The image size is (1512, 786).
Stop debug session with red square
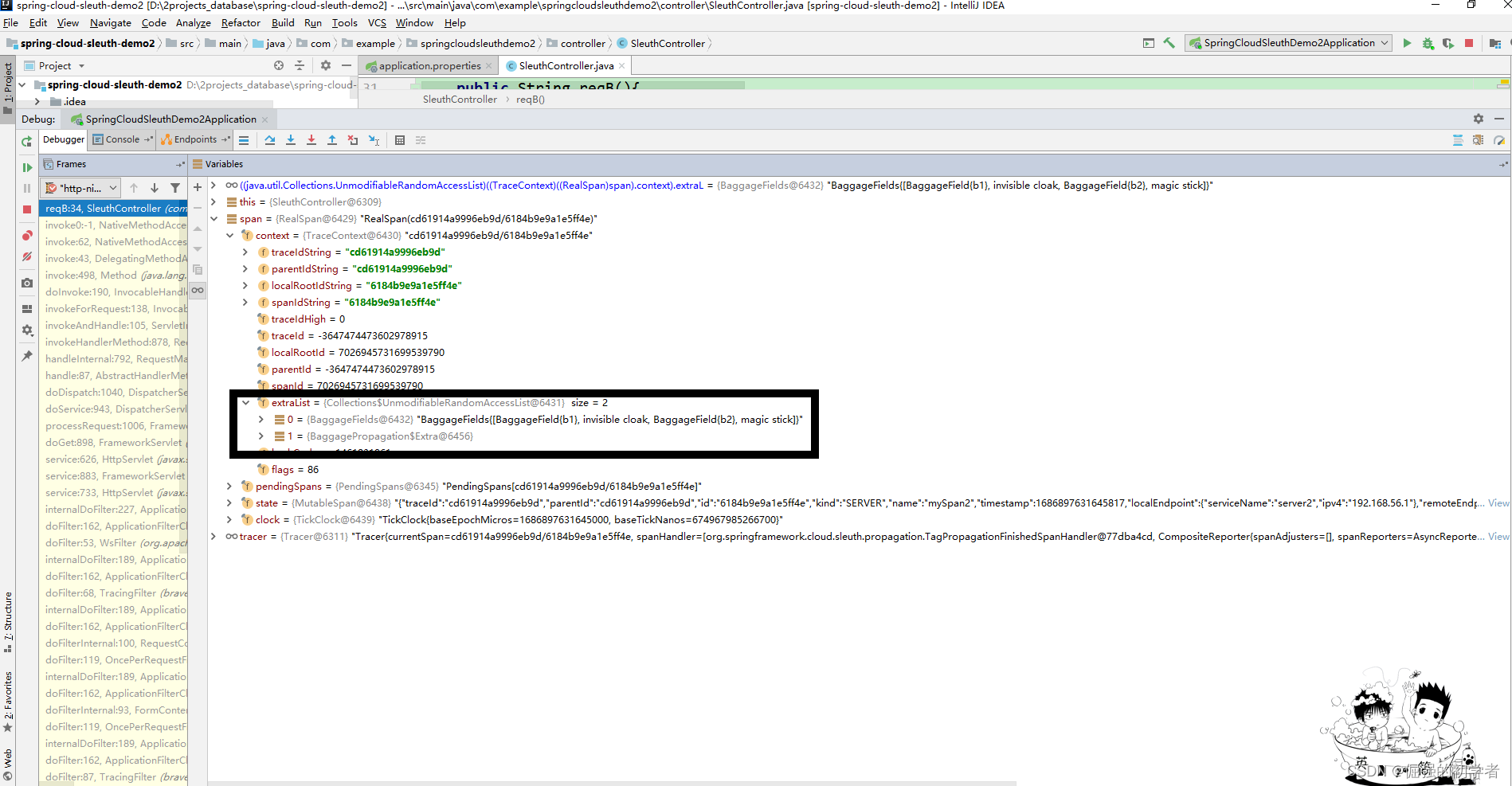coord(27,209)
